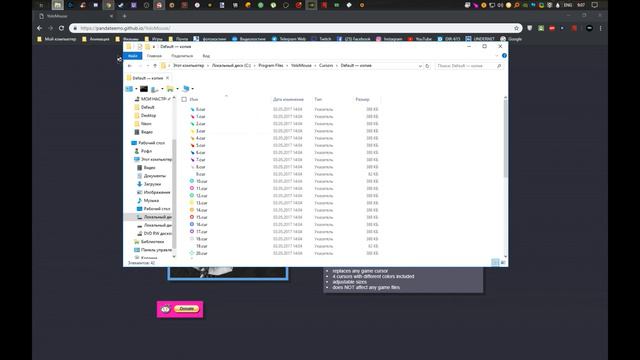Click the green folder toolbar icon
This screenshot has height=360, width=640.
pyautogui.click(x=170, y=89)
